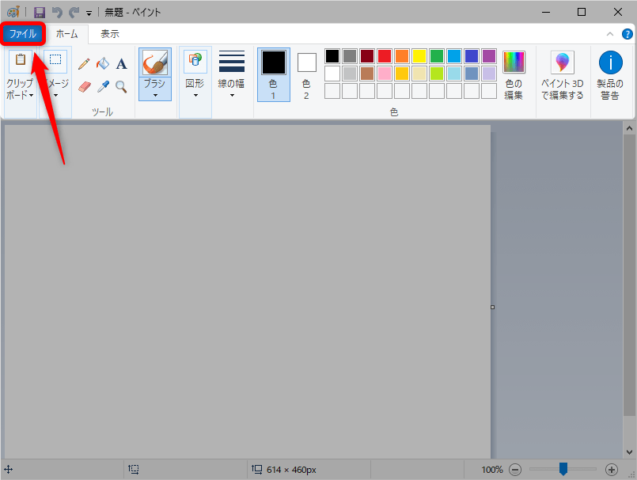Click the vertical scrollbar up arrow
637x480 pixels.
click(629, 128)
